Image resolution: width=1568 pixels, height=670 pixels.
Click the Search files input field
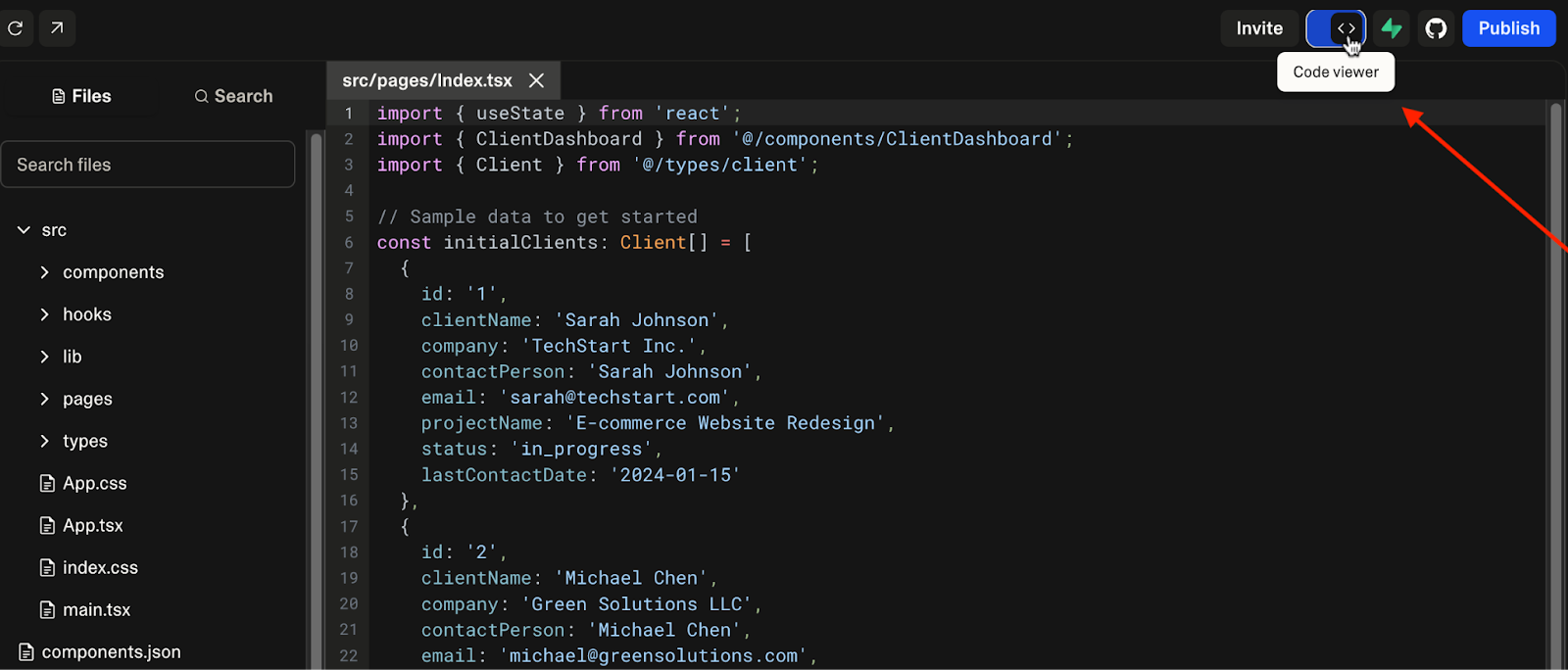click(x=148, y=165)
